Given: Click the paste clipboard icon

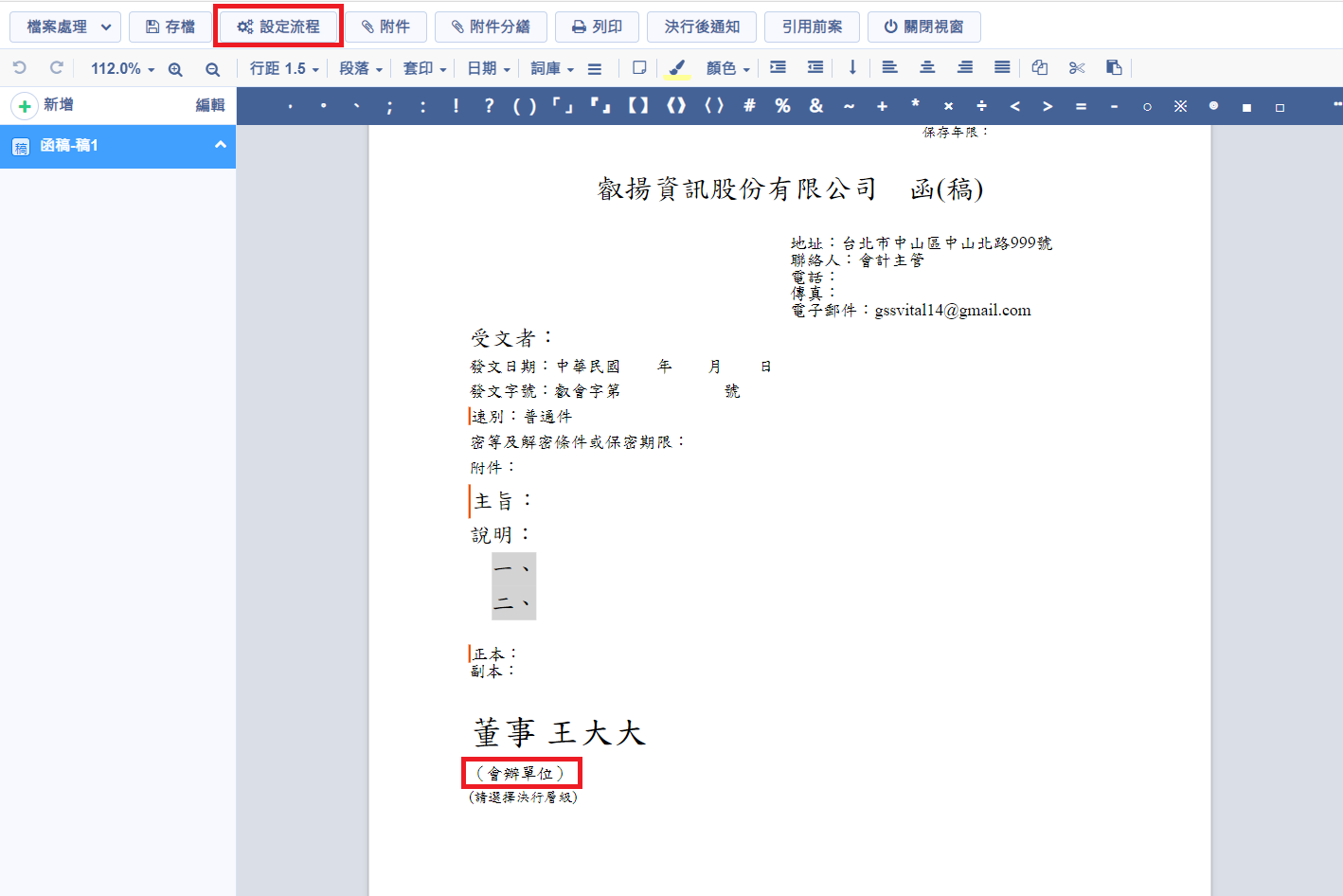Looking at the screenshot, I should point(1114,68).
